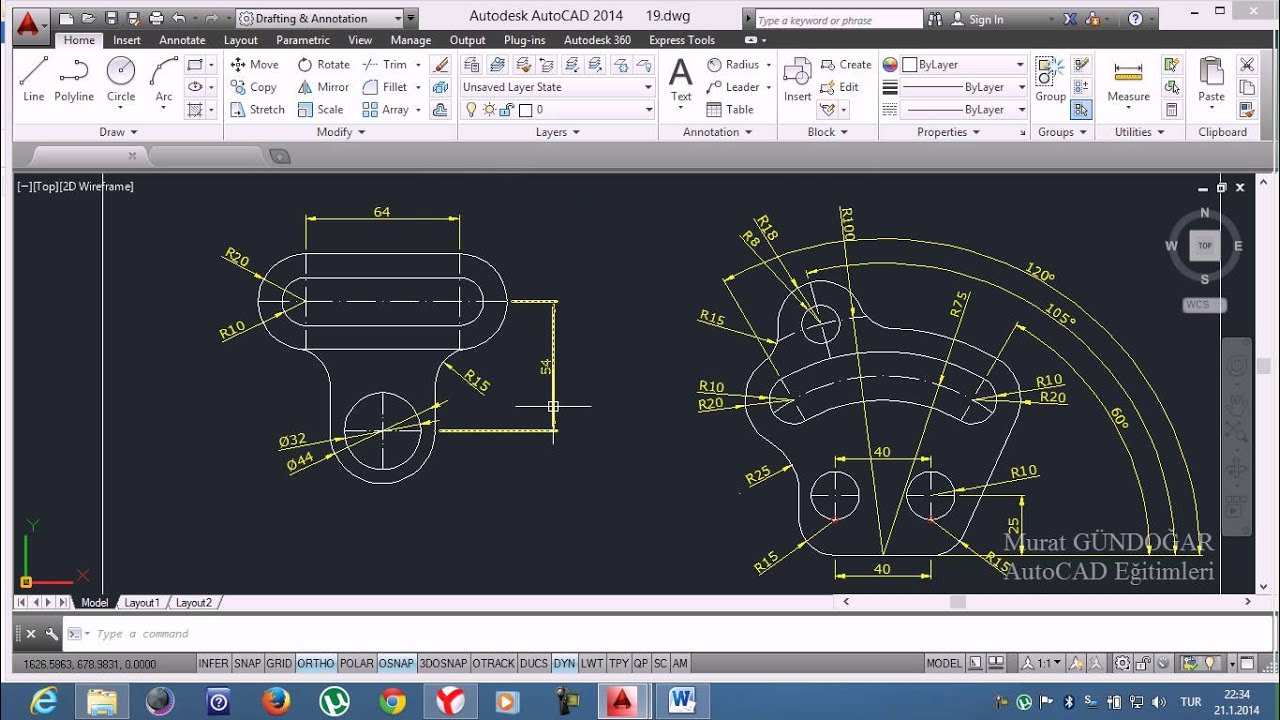Disable DYN dynamic input toggle

(x=564, y=663)
